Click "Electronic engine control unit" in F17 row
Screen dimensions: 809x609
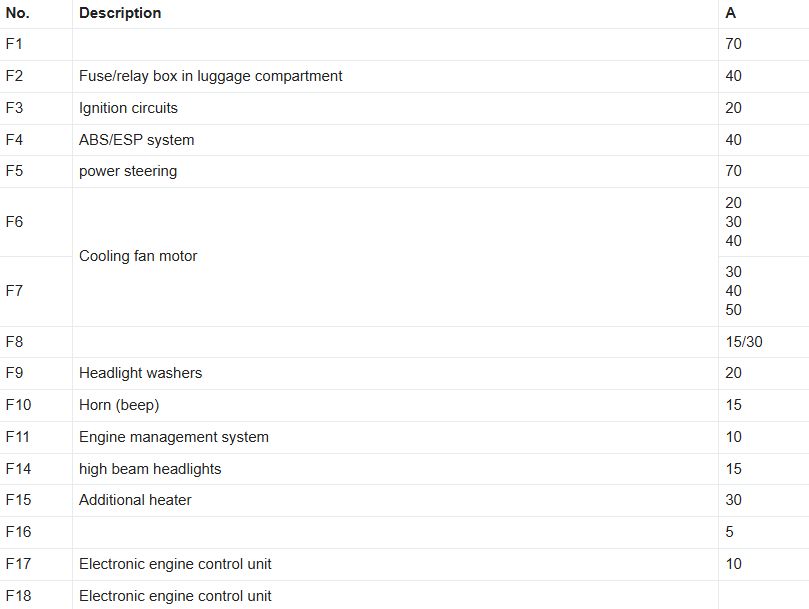tap(175, 564)
